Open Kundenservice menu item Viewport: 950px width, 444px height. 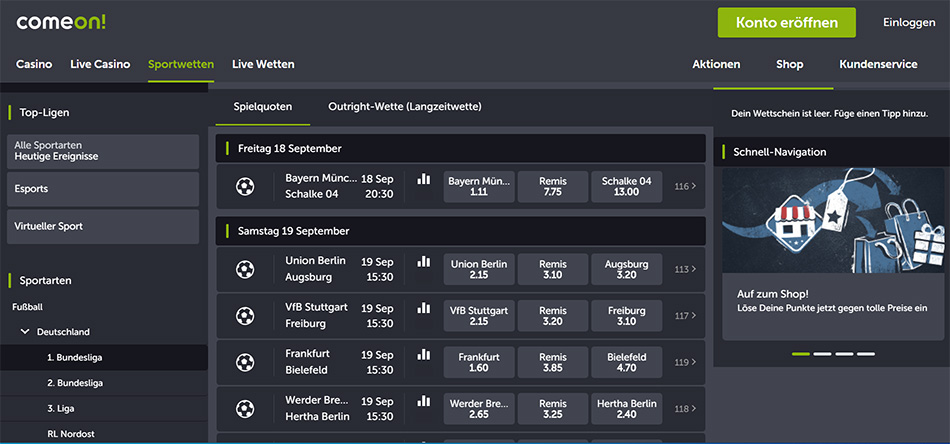[x=878, y=64]
